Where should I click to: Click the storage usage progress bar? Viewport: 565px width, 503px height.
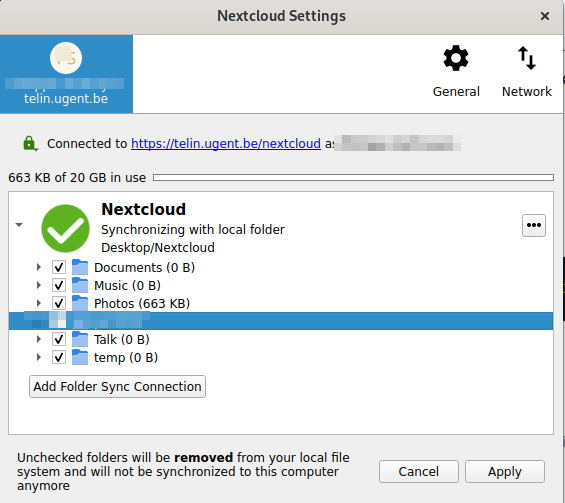(x=353, y=178)
